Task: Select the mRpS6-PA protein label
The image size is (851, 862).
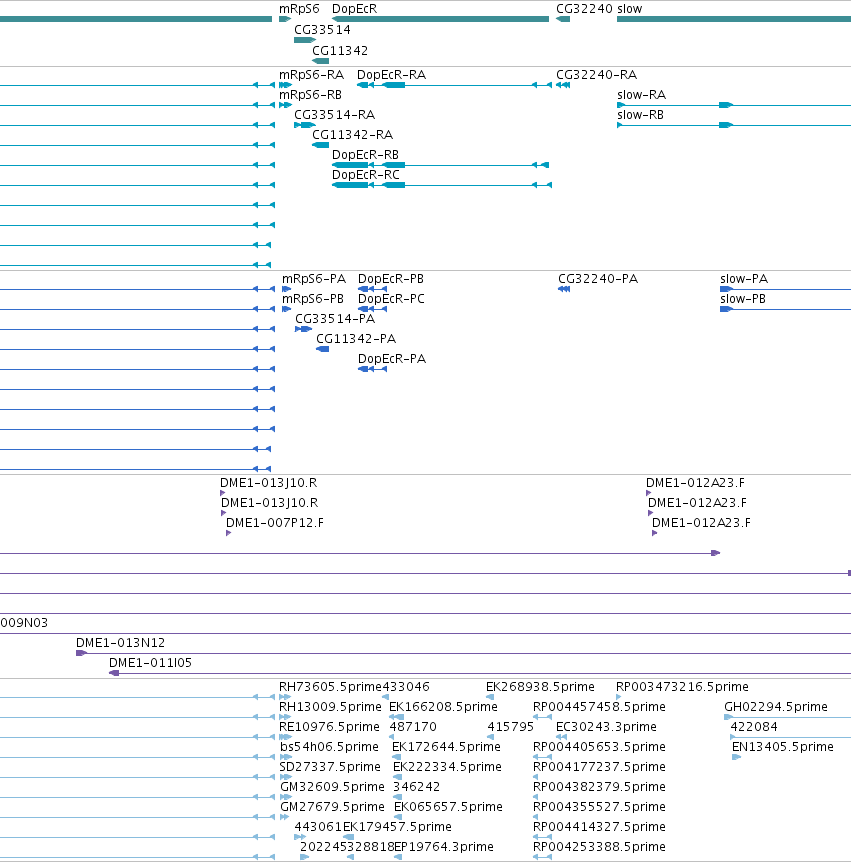Action: tap(314, 279)
